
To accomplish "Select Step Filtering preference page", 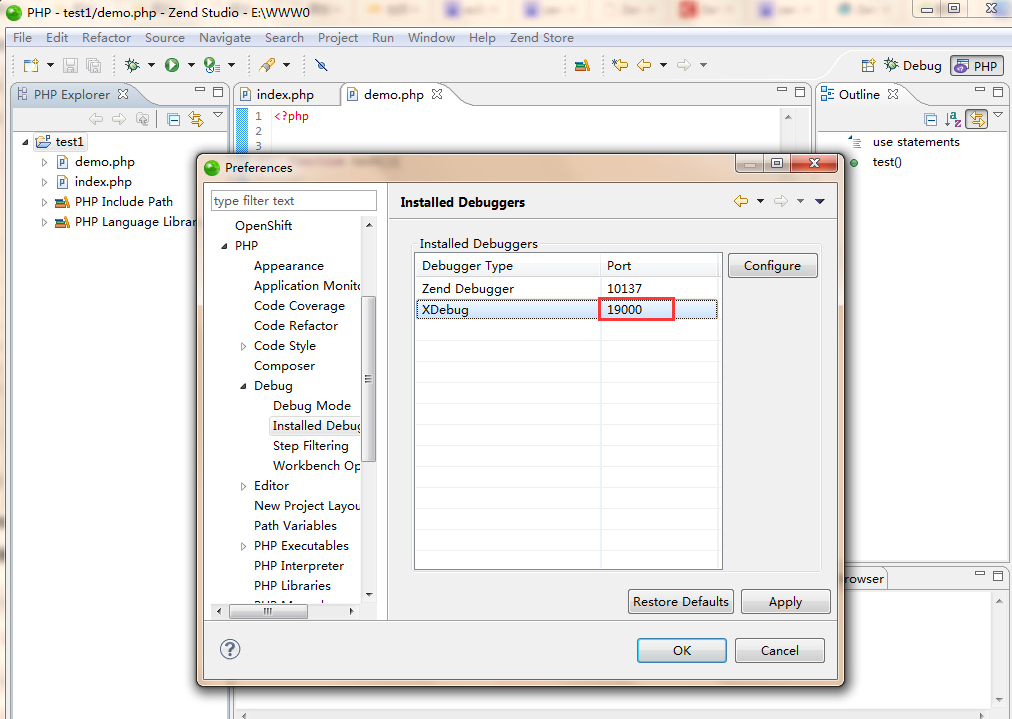I will click(x=310, y=446).
